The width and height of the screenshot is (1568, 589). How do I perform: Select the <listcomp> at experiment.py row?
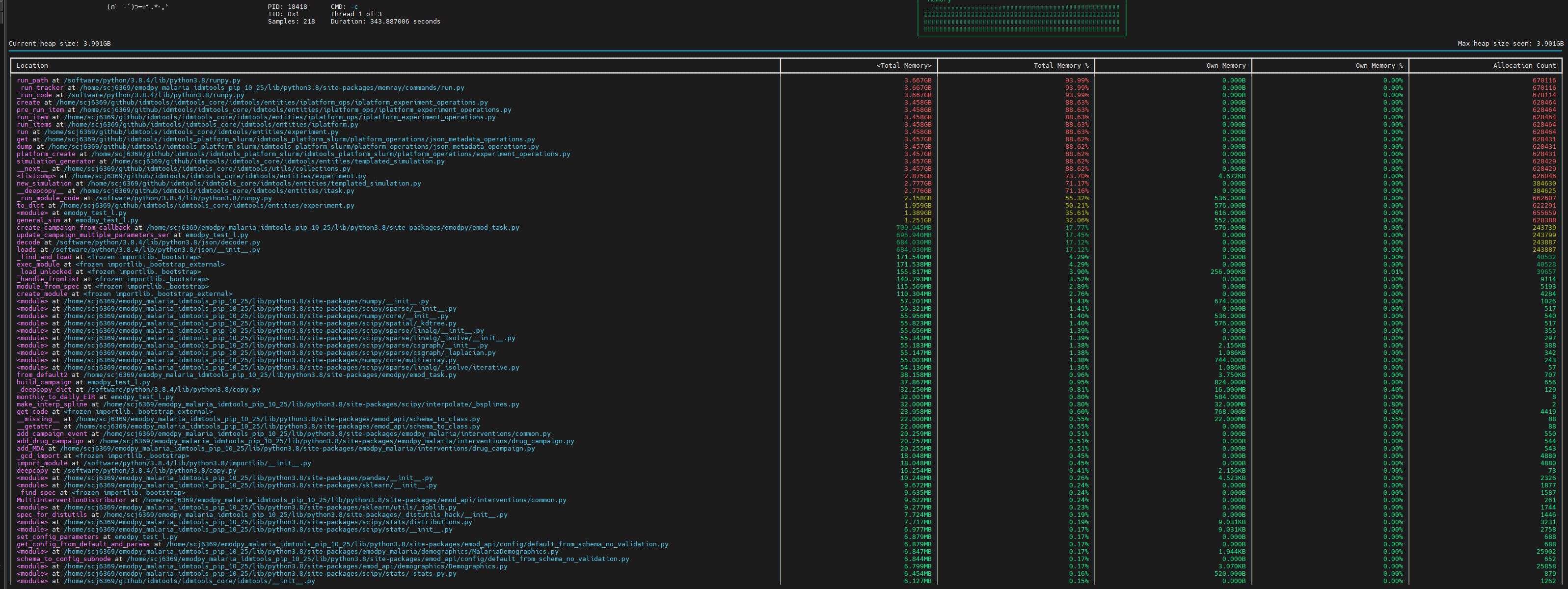[191, 176]
